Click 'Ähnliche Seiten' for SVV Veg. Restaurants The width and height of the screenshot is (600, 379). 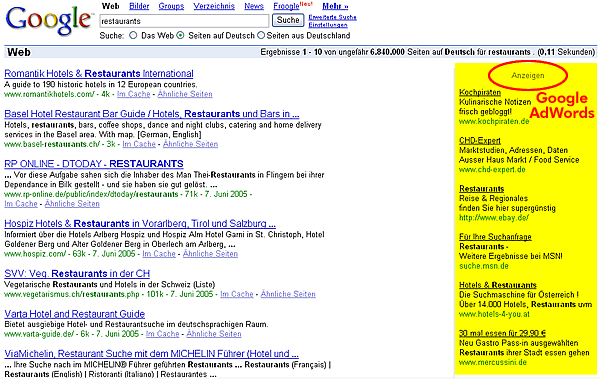tap(288, 294)
